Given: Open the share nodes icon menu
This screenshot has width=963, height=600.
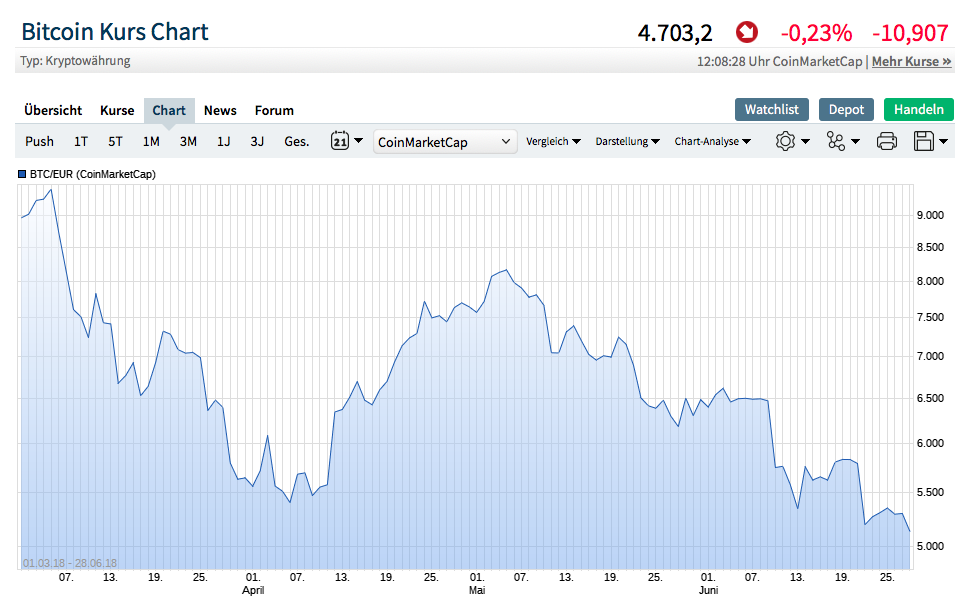Looking at the screenshot, I should coord(835,141).
